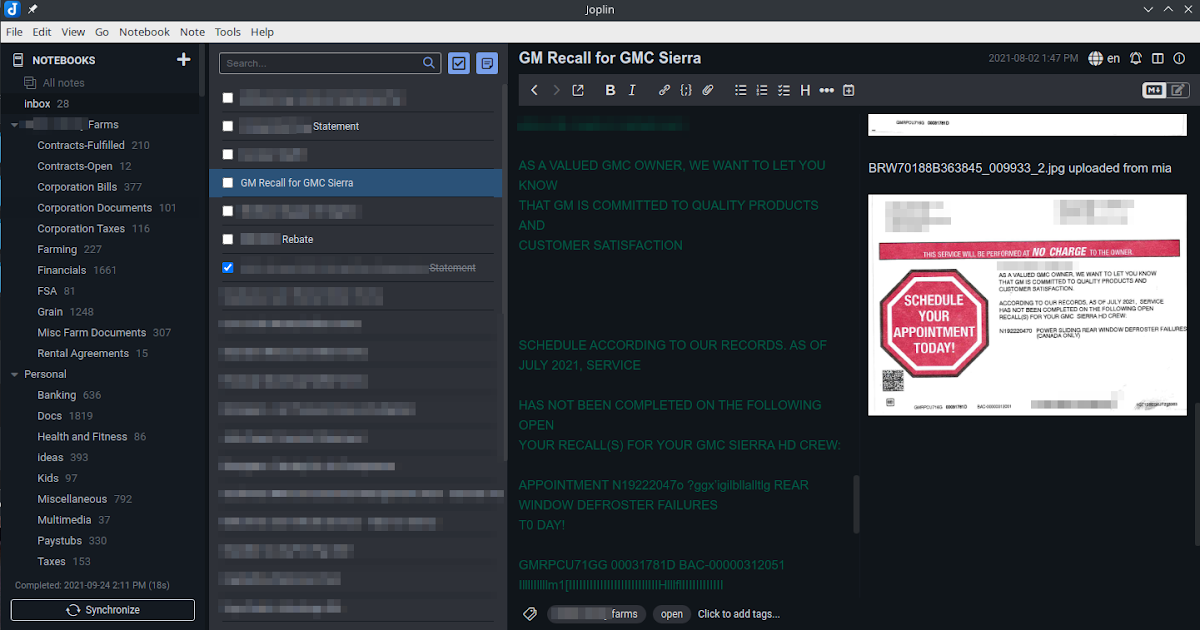Set an alarm with bell icon
1200x630 pixels.
coord(1136,58)
